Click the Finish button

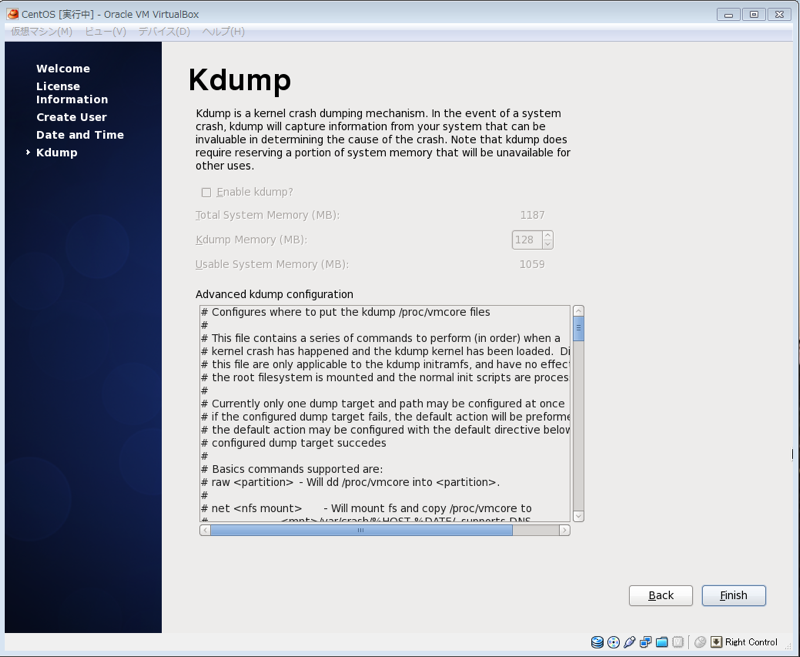tap(734, 595)
